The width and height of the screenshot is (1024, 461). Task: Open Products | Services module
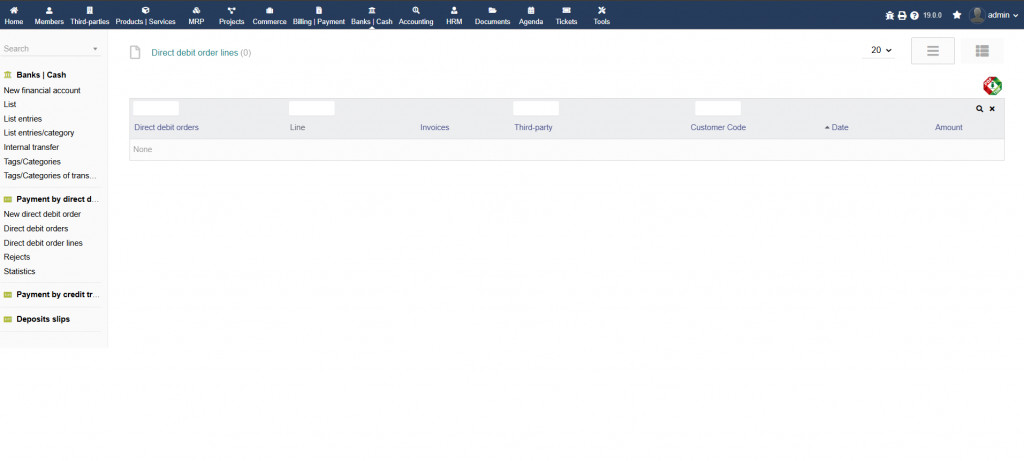coord(146,15)
